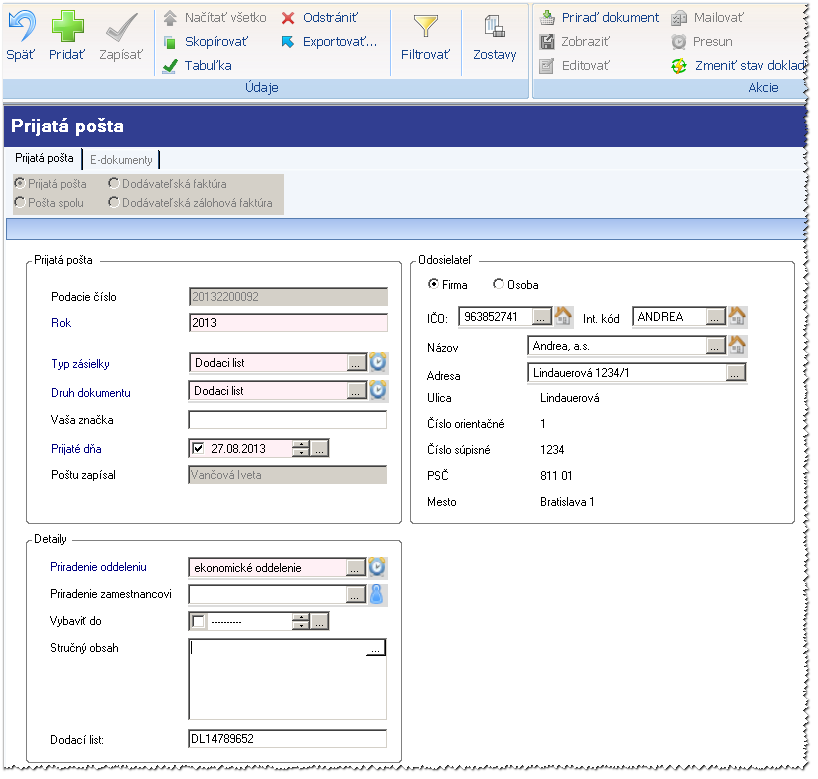The image size is (818, 779).
Task: Open Zostavy reports icon
Action: tap(494, 28)
